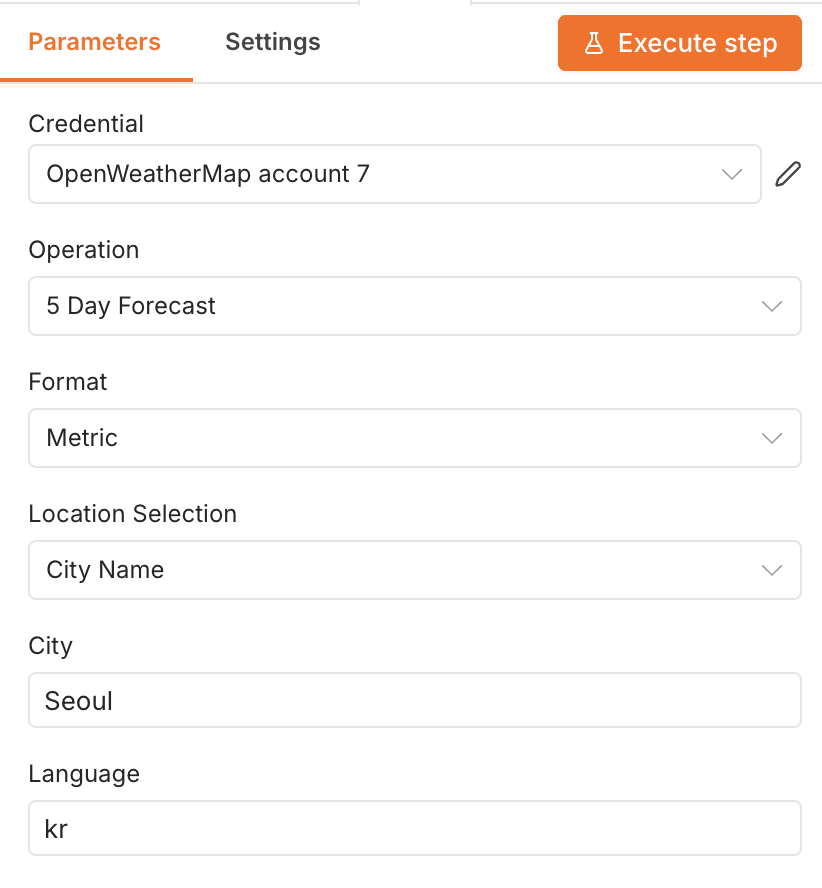
Task: Click the flask icon on Execute step
Action: (594, 43)
